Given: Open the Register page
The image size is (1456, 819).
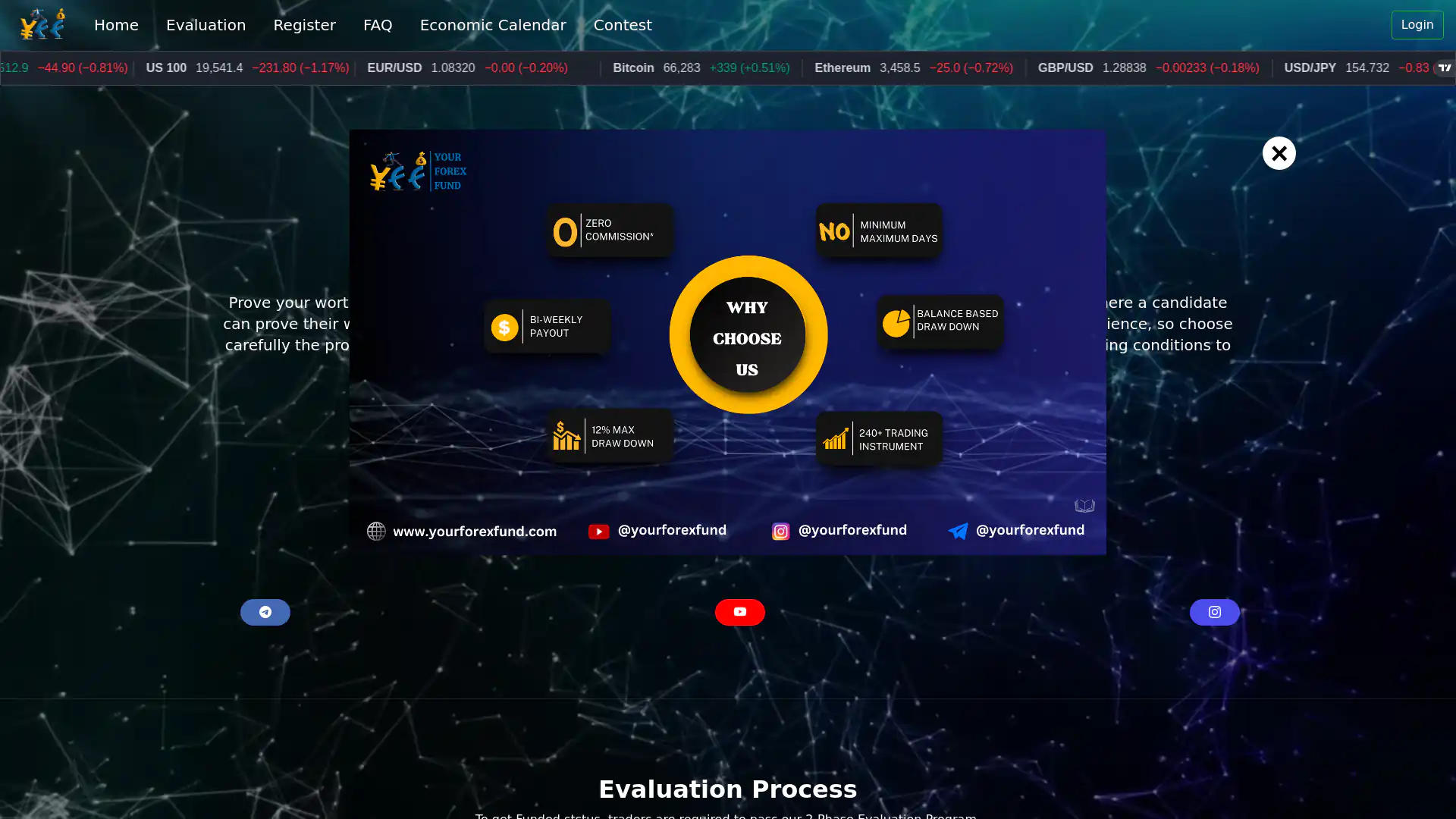Looking at the screenshot, I should coord(304,25).
